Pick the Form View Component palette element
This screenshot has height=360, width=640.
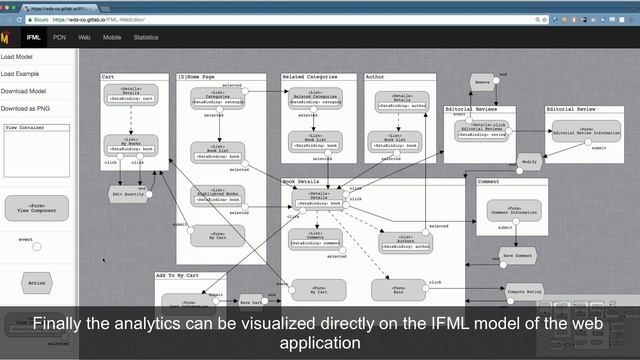click(x=37, y=208)
